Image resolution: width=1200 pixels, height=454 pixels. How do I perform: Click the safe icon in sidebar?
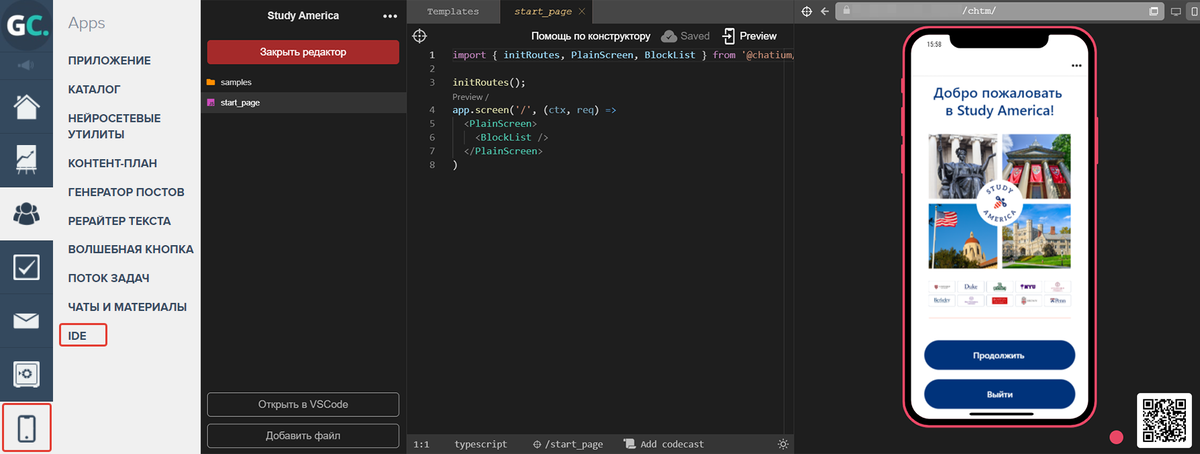pos(26,374)
